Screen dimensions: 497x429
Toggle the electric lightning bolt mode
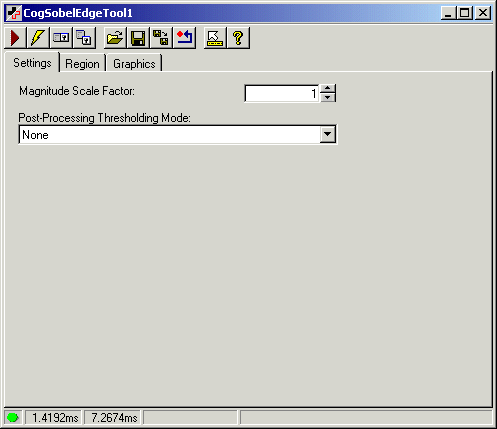point(38,38)
